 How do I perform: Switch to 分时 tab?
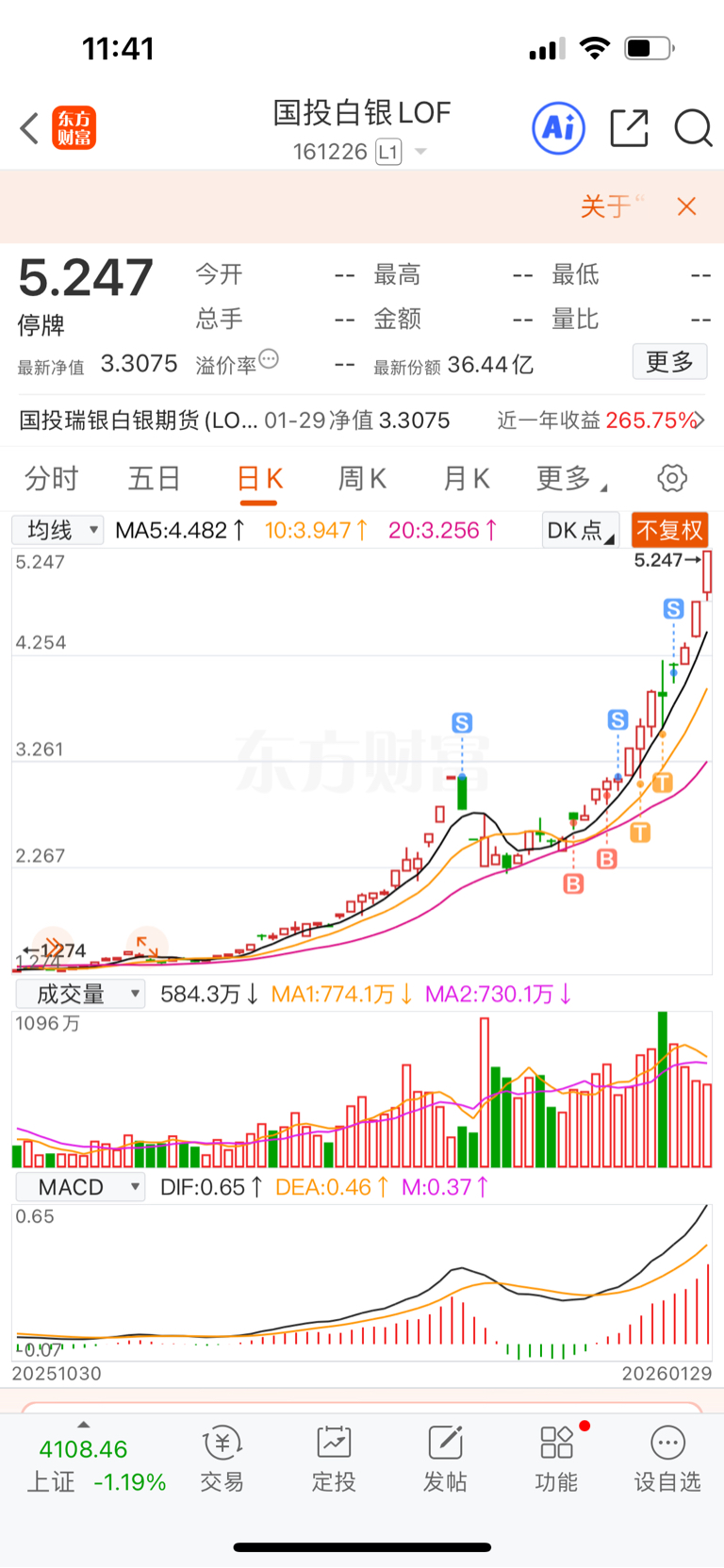[x=51, y=479]
